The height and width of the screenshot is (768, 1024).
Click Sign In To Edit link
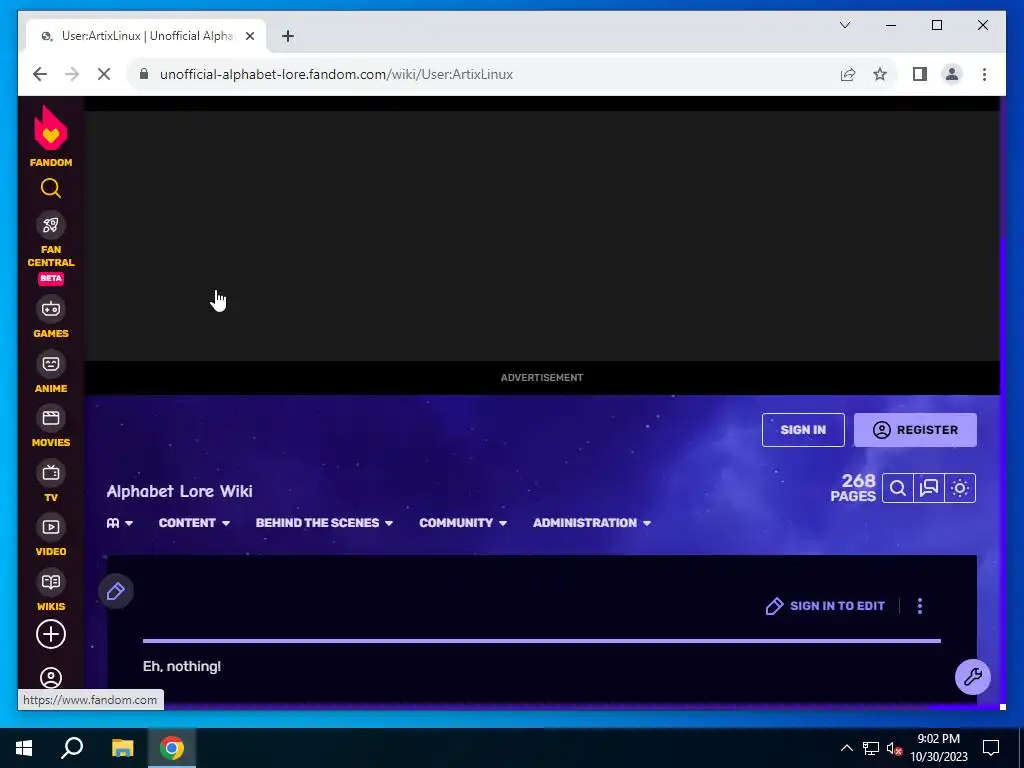click(x=825, y=606)
